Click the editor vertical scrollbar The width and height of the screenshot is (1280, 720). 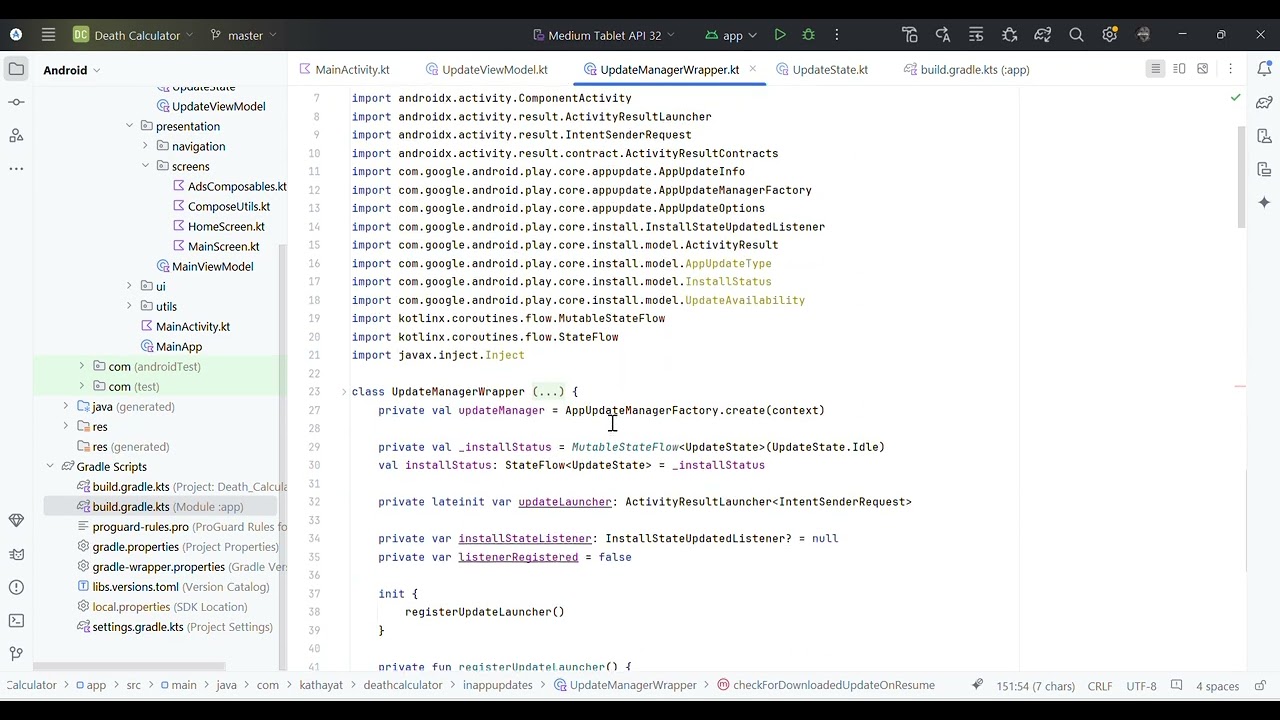1241,178
